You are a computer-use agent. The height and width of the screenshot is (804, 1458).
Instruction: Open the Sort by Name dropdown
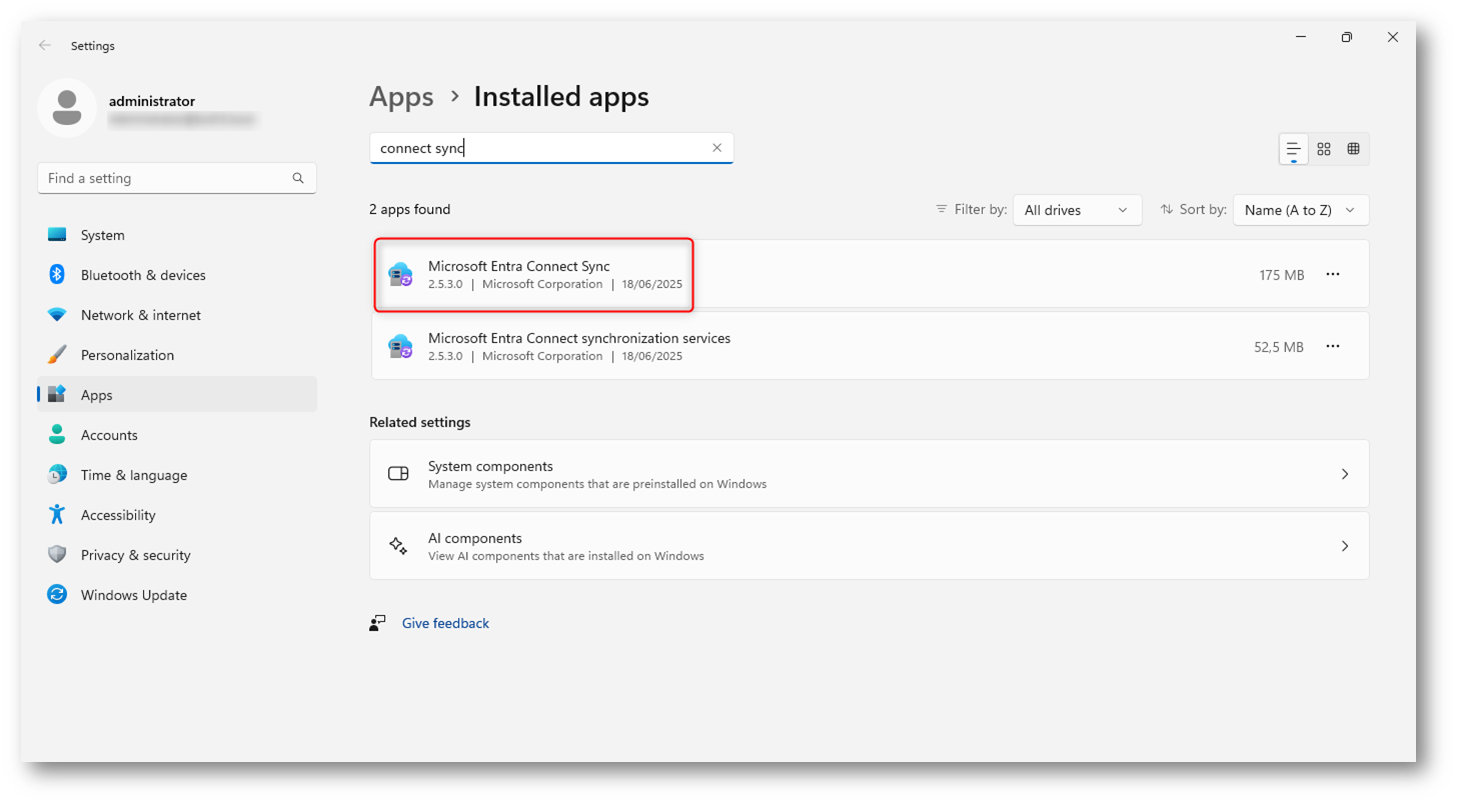click(1301, 210)
